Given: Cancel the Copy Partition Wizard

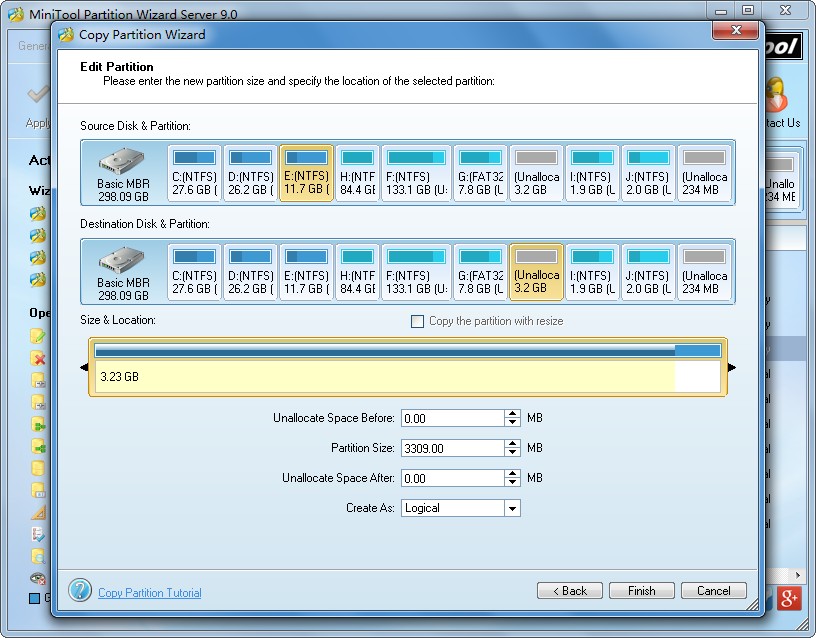Looking at the screenshot, I should pyautogui.click(x=714, y=591).
